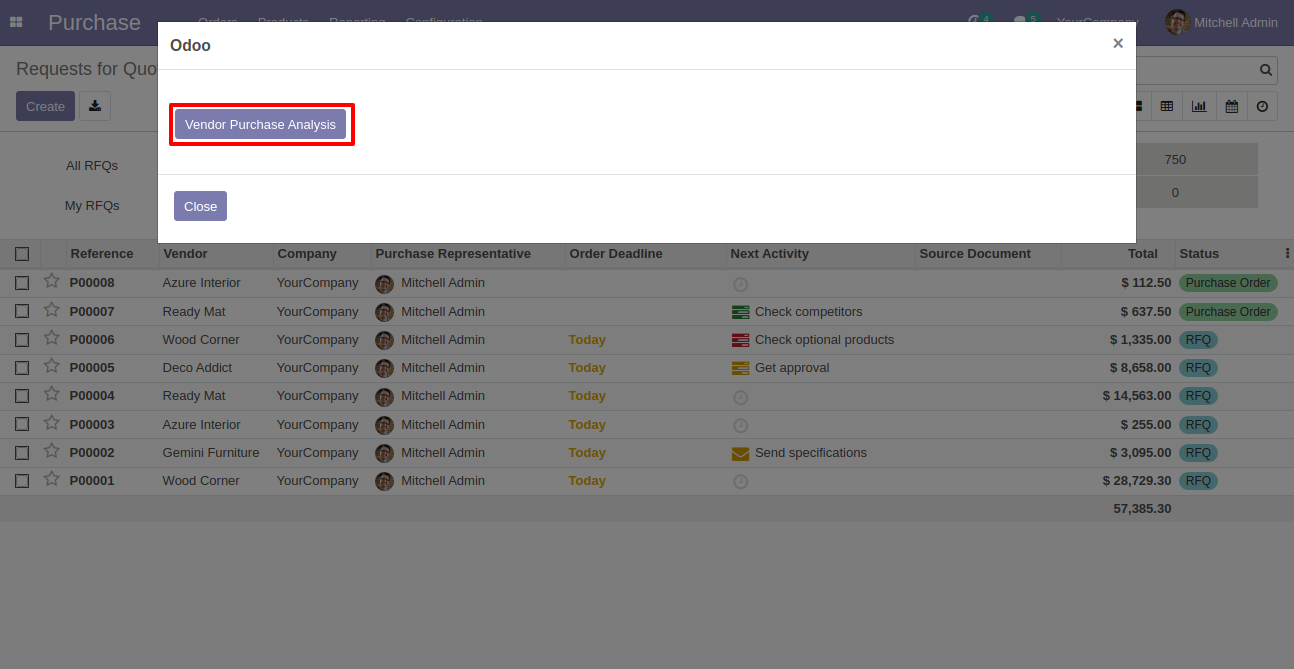The image size is (1294, 669).
Task: Sort by the Status column header
Action: 1199,253
